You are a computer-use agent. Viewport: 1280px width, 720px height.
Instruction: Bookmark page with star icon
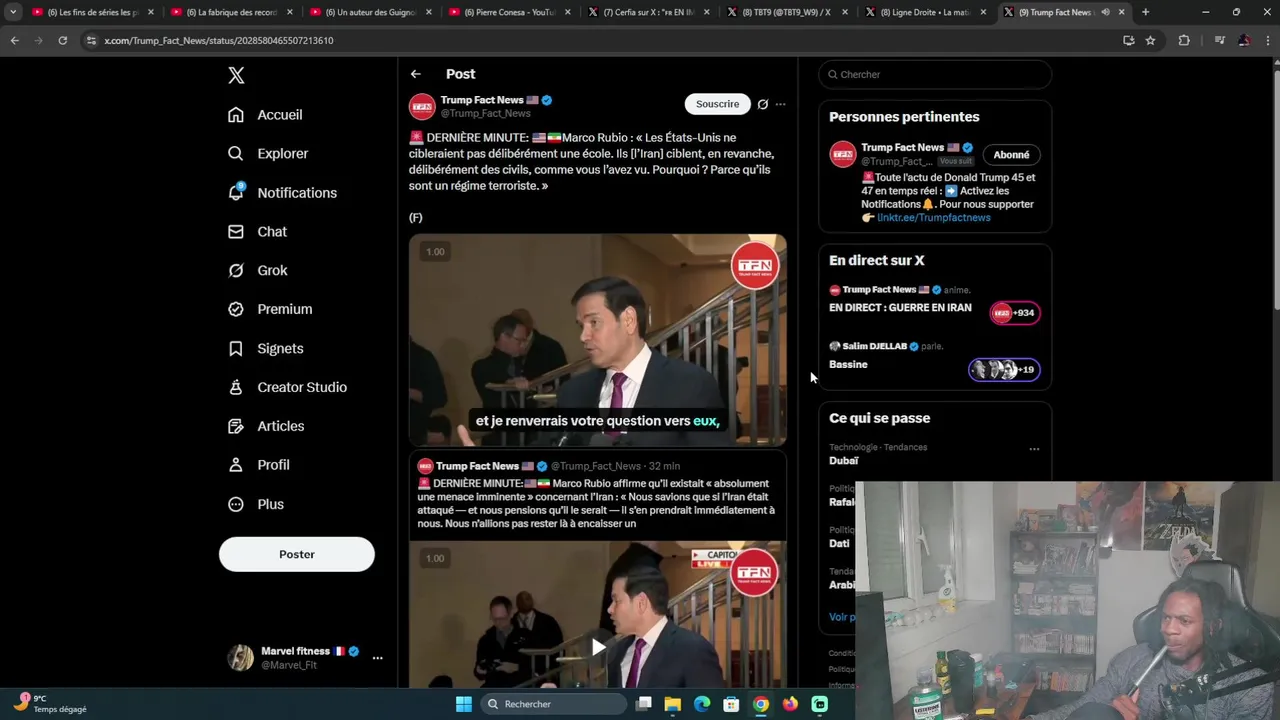point(1151,40)
